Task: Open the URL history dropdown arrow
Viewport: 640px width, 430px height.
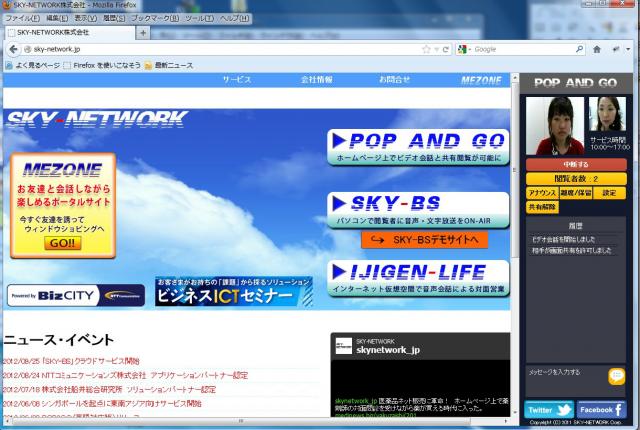Action: tap(436, 50)
